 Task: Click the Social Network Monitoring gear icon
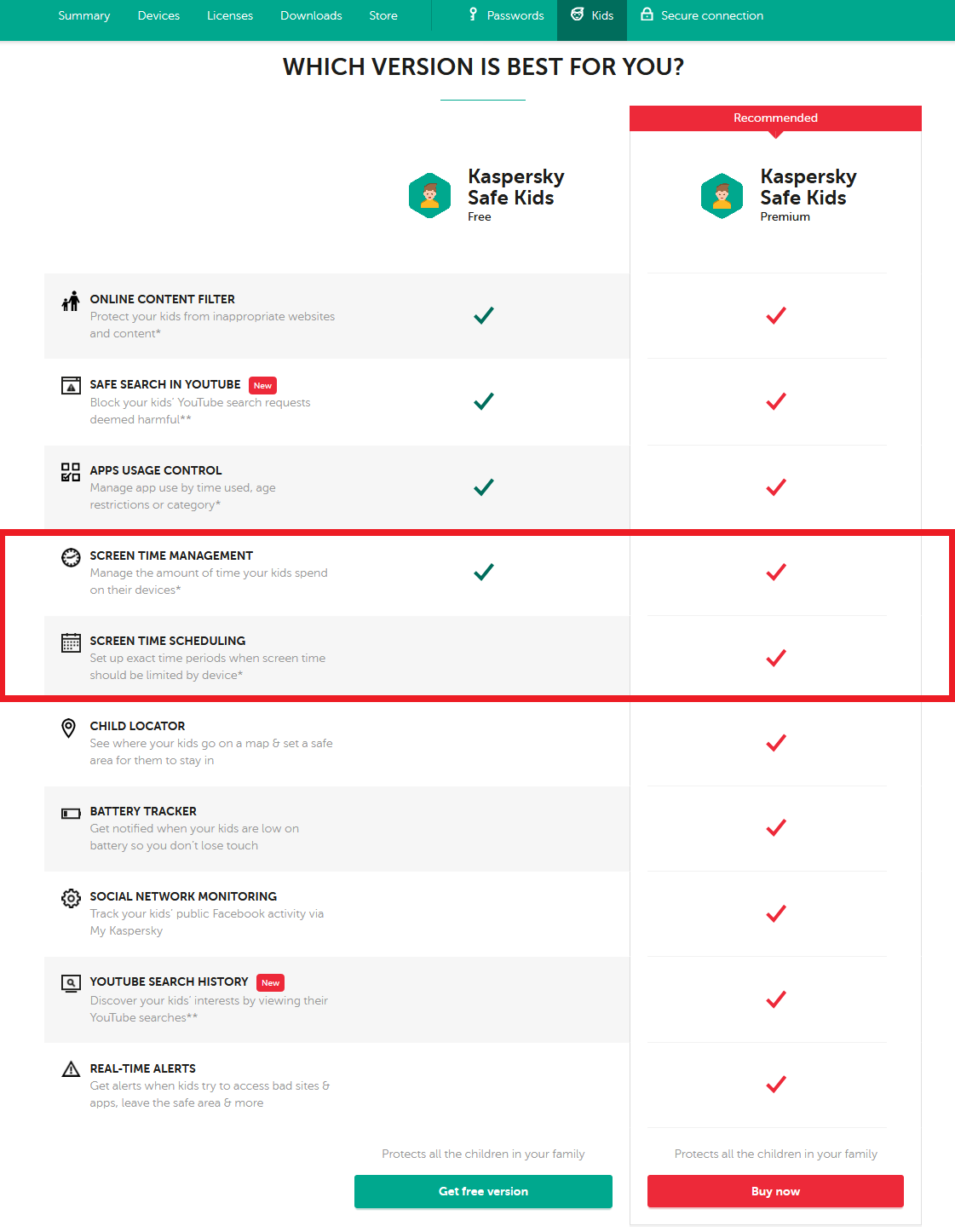[x=71, y=898]
